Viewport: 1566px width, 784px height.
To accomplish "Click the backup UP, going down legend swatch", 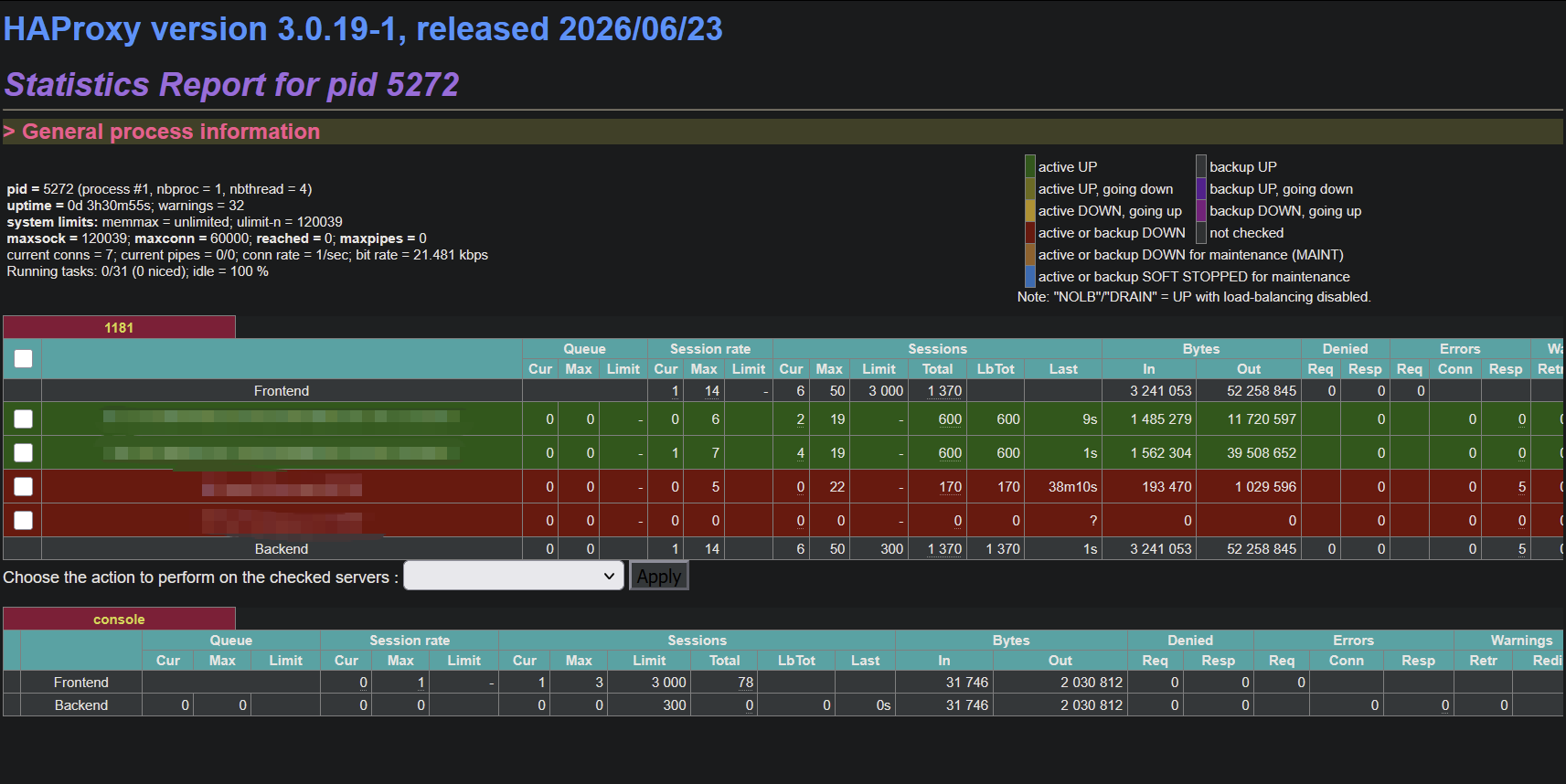I will tap(1201, 188).
